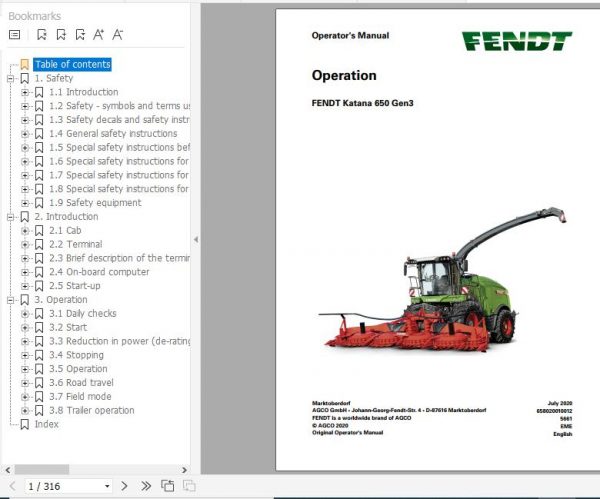Open the 3. Operation bookmark
600x499 pixels.
[61, 300]
